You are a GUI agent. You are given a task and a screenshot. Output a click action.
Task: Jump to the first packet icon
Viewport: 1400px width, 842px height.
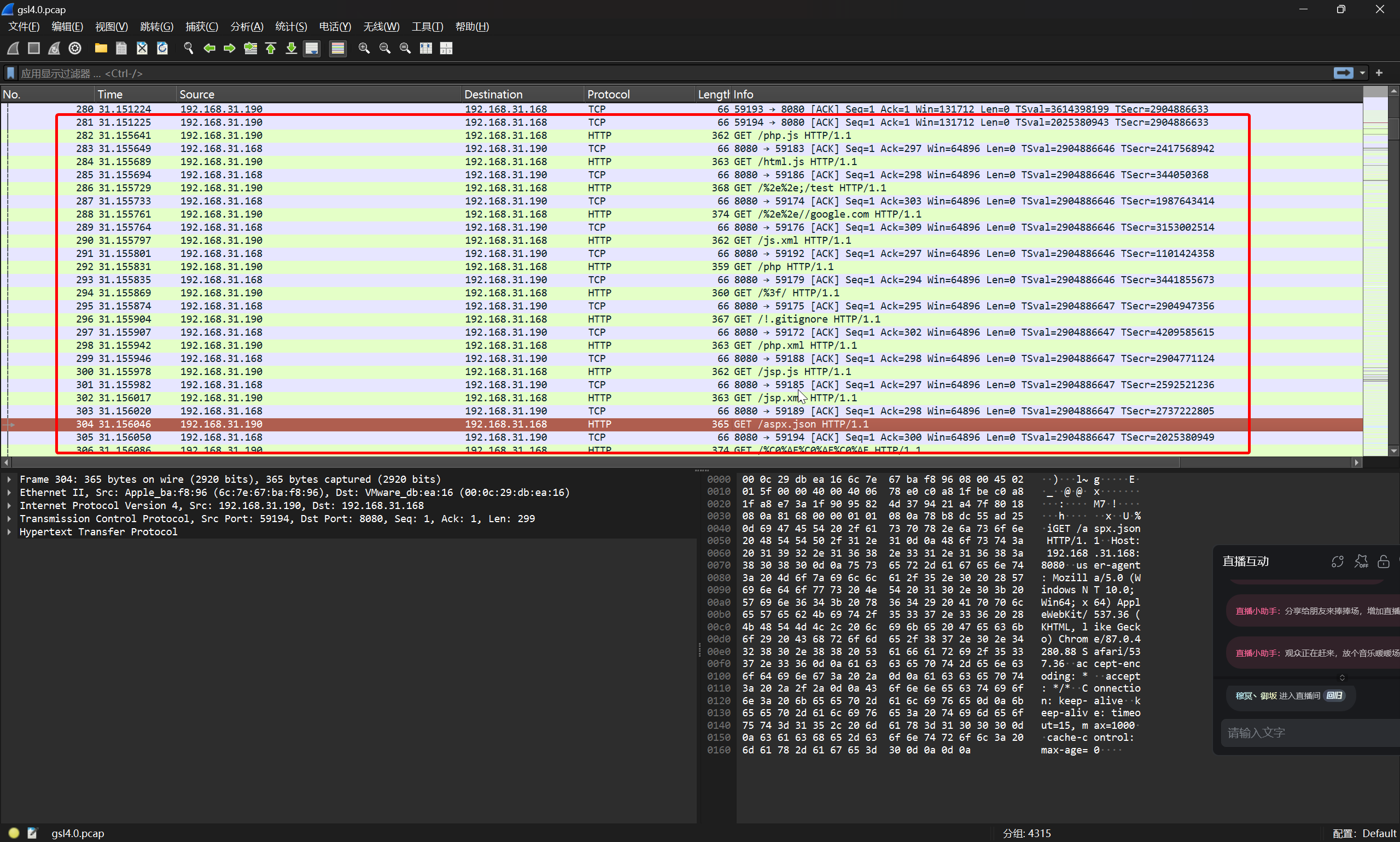pos(271,48)
